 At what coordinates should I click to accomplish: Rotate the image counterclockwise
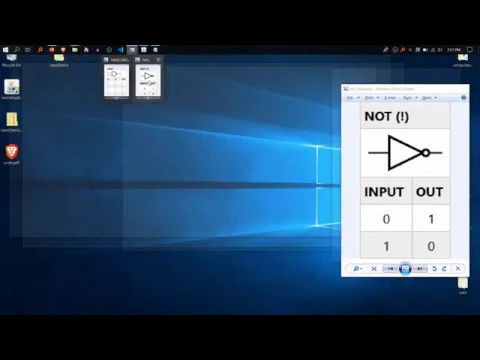click(x=434, y=269)
